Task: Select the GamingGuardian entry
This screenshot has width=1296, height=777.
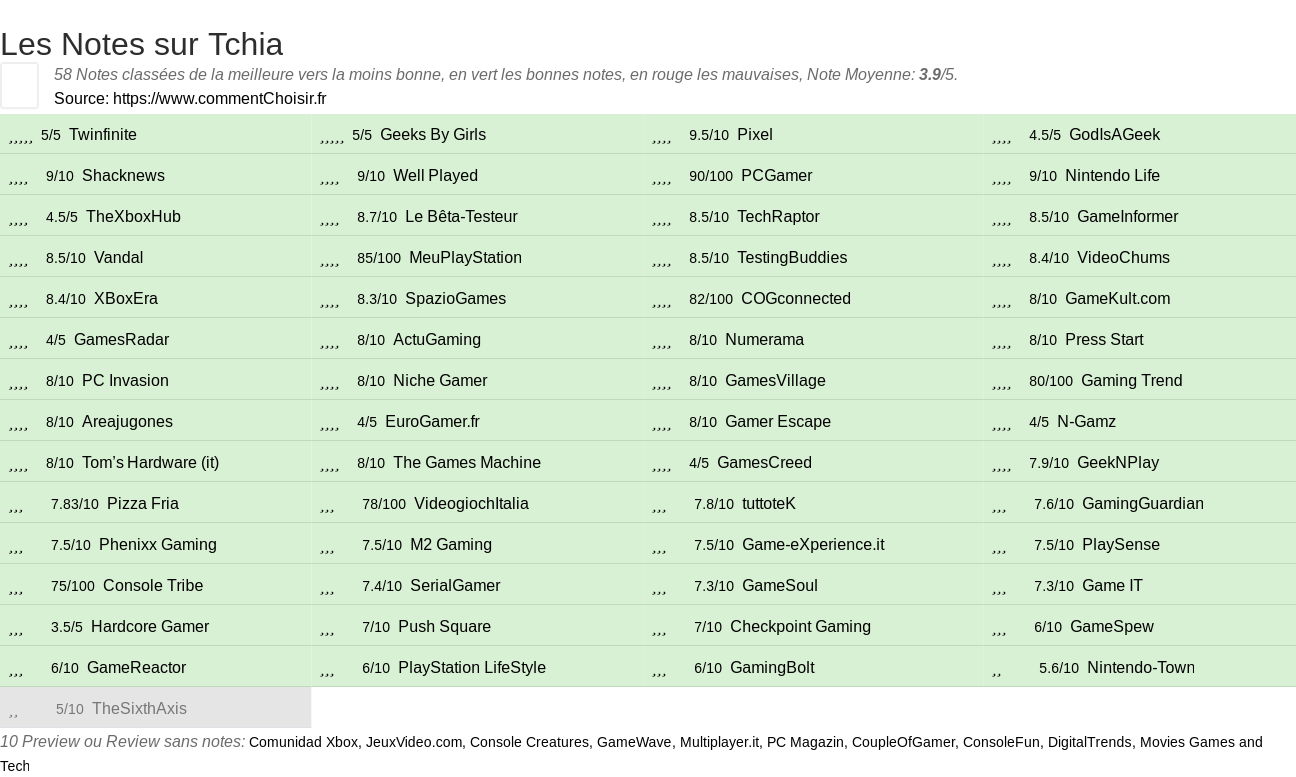Action: point(1143,503)
